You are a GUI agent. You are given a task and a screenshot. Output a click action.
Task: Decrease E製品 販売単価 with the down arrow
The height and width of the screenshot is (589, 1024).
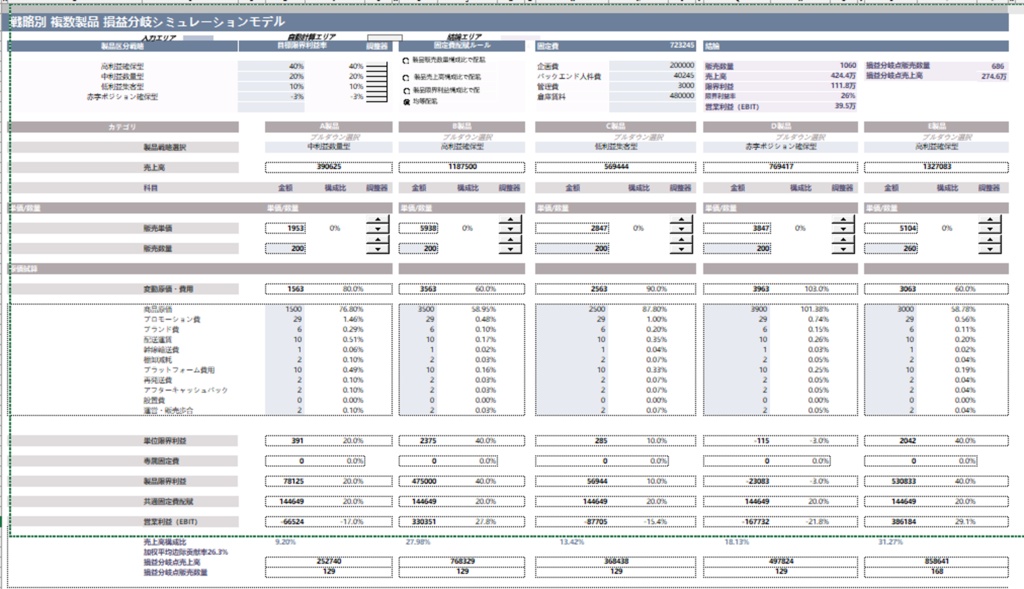click(x=990, y=229)
